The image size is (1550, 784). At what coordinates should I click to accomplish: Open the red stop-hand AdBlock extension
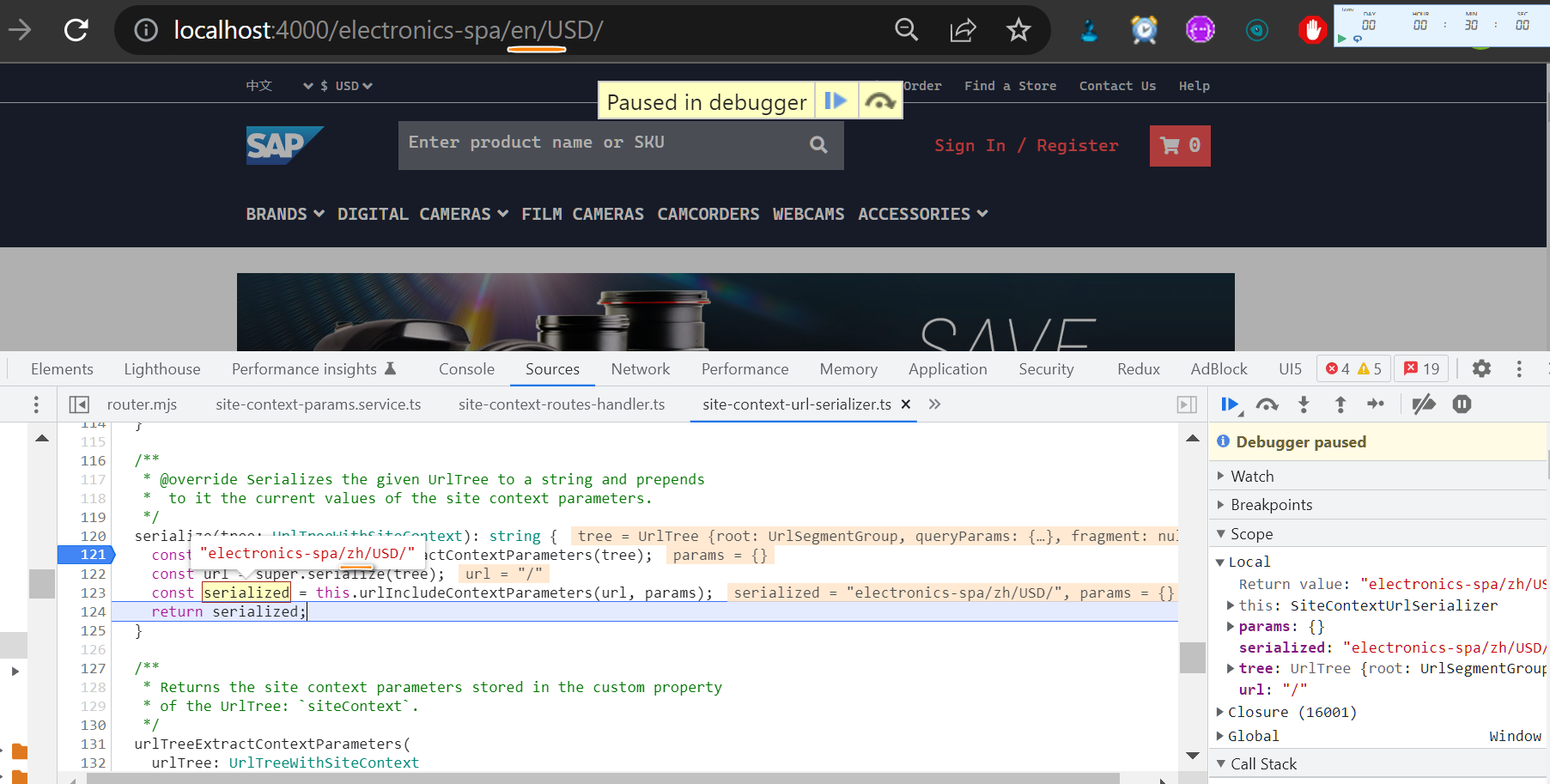pos(1312,30)
